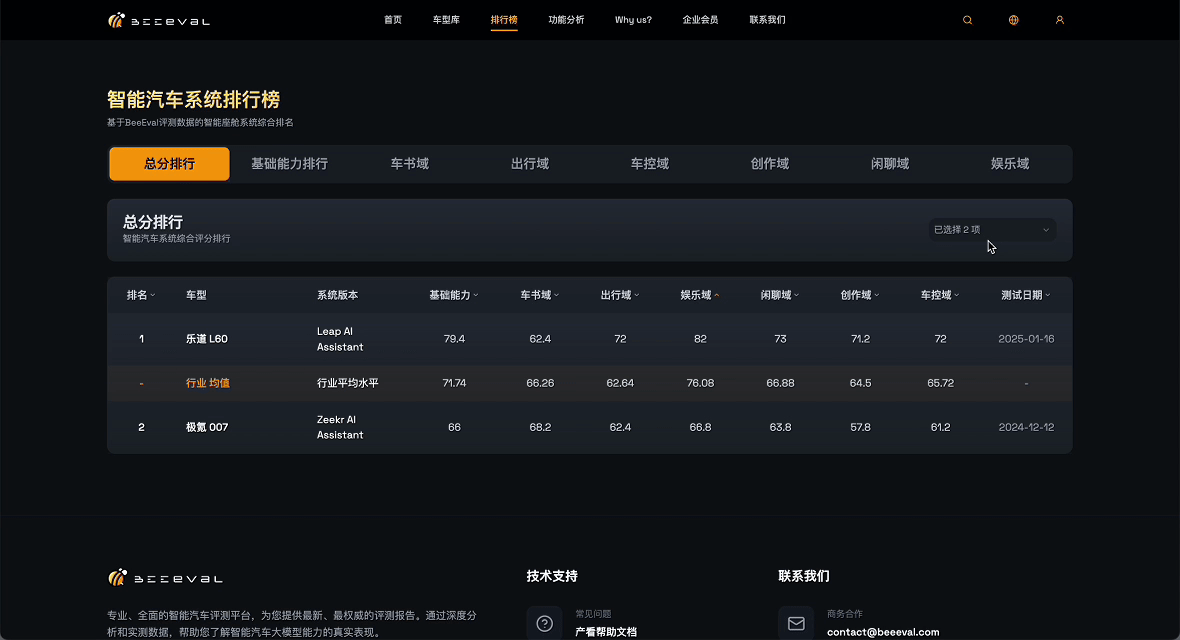
Task: Switch to 车控域 tab
Action: point(650,163)
